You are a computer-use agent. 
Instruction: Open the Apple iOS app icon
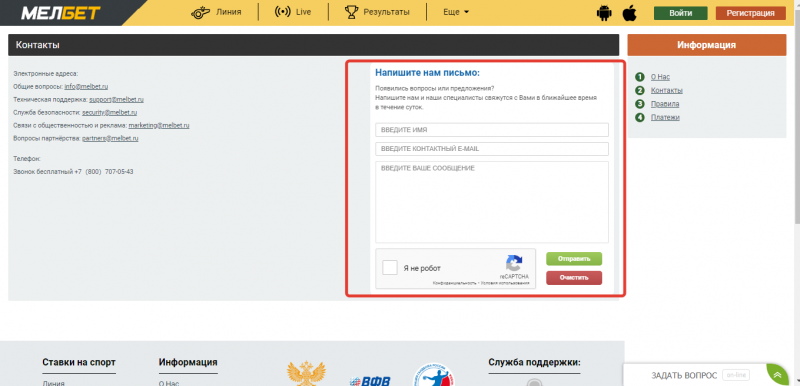630,13
